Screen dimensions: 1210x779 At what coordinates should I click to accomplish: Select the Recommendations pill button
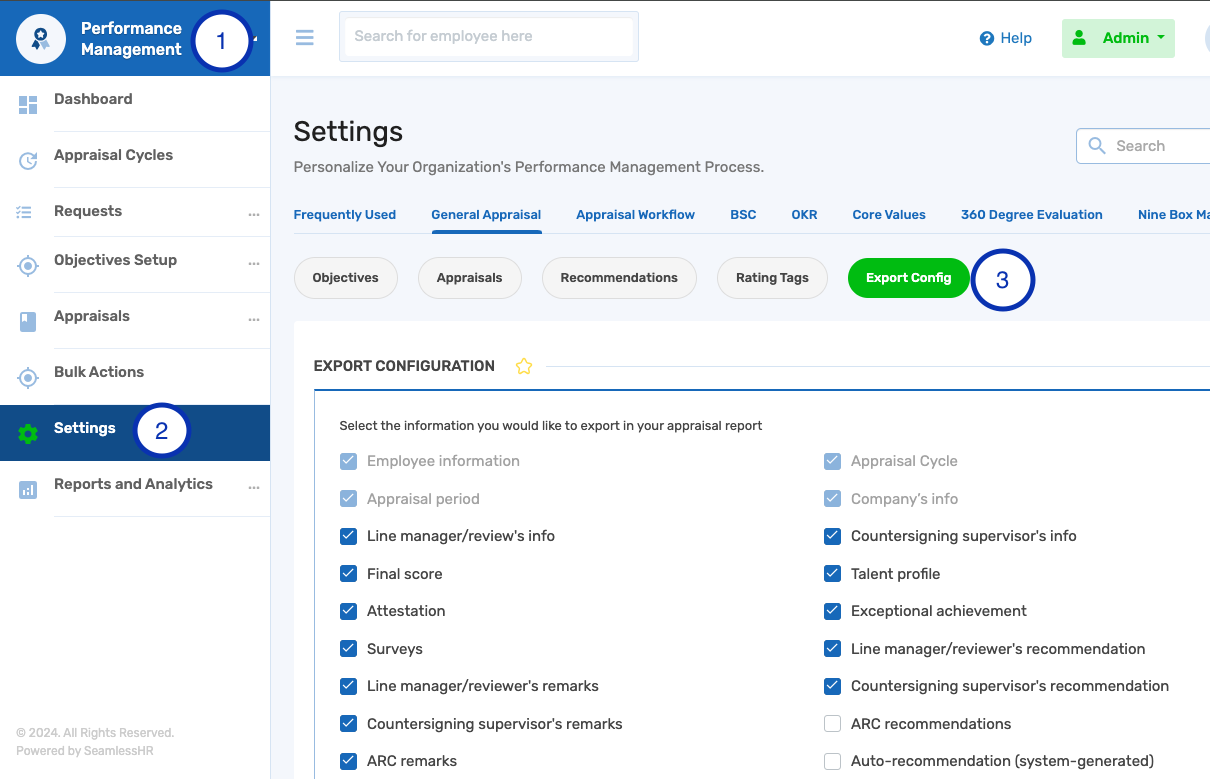[x=619, y=278]
